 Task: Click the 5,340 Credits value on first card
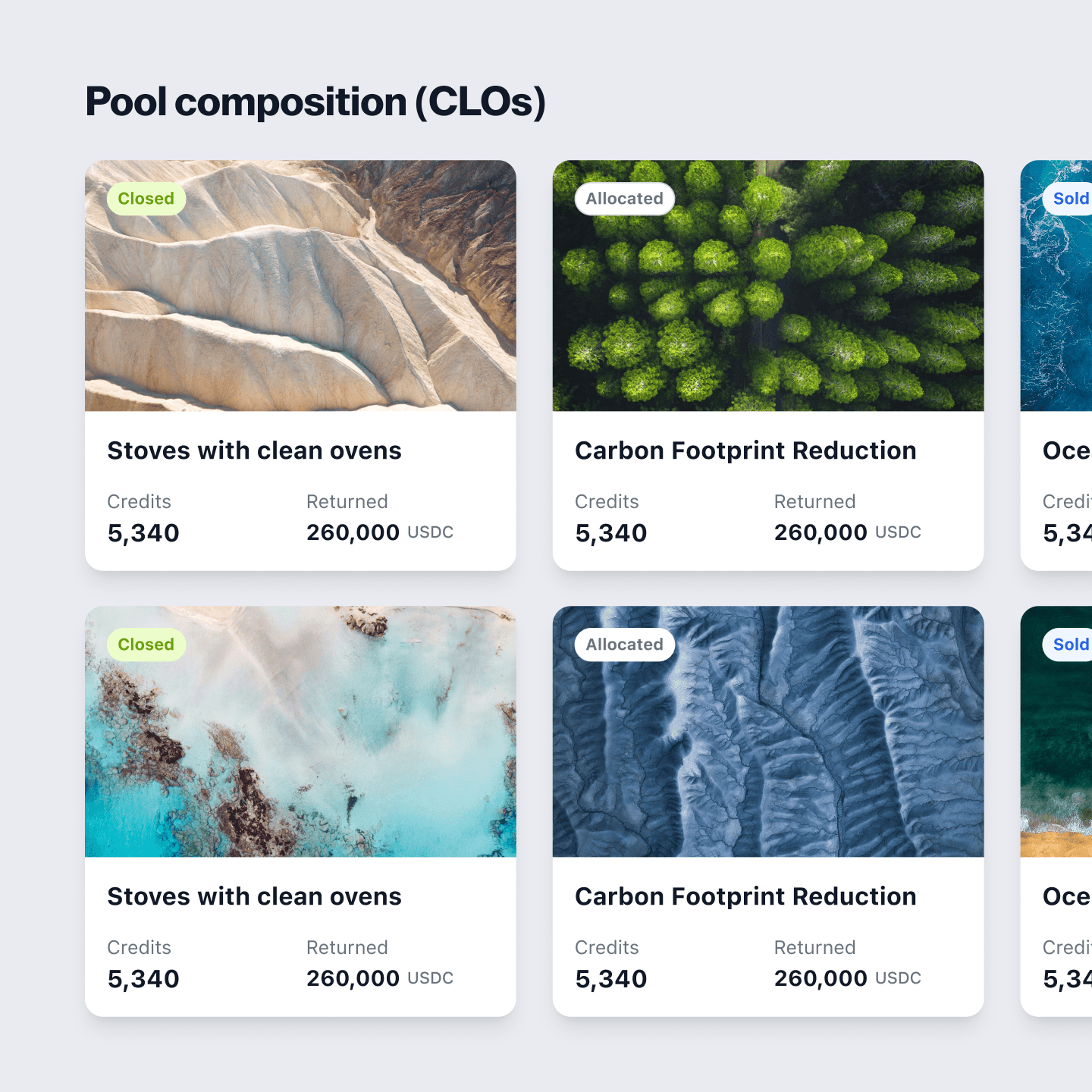[143, 532]
